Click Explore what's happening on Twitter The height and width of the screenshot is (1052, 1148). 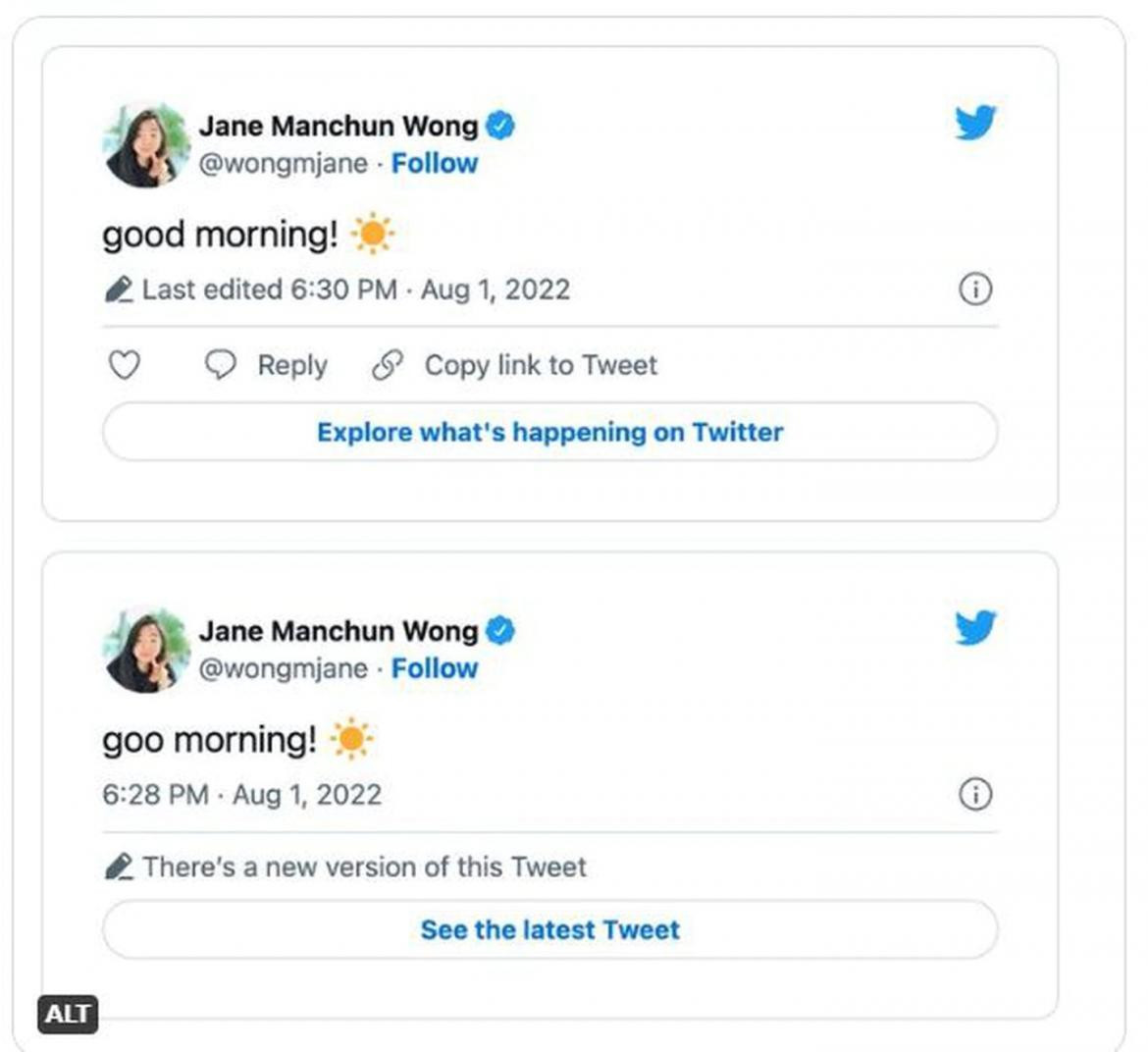pyautogui.click(x=549, y=432)
